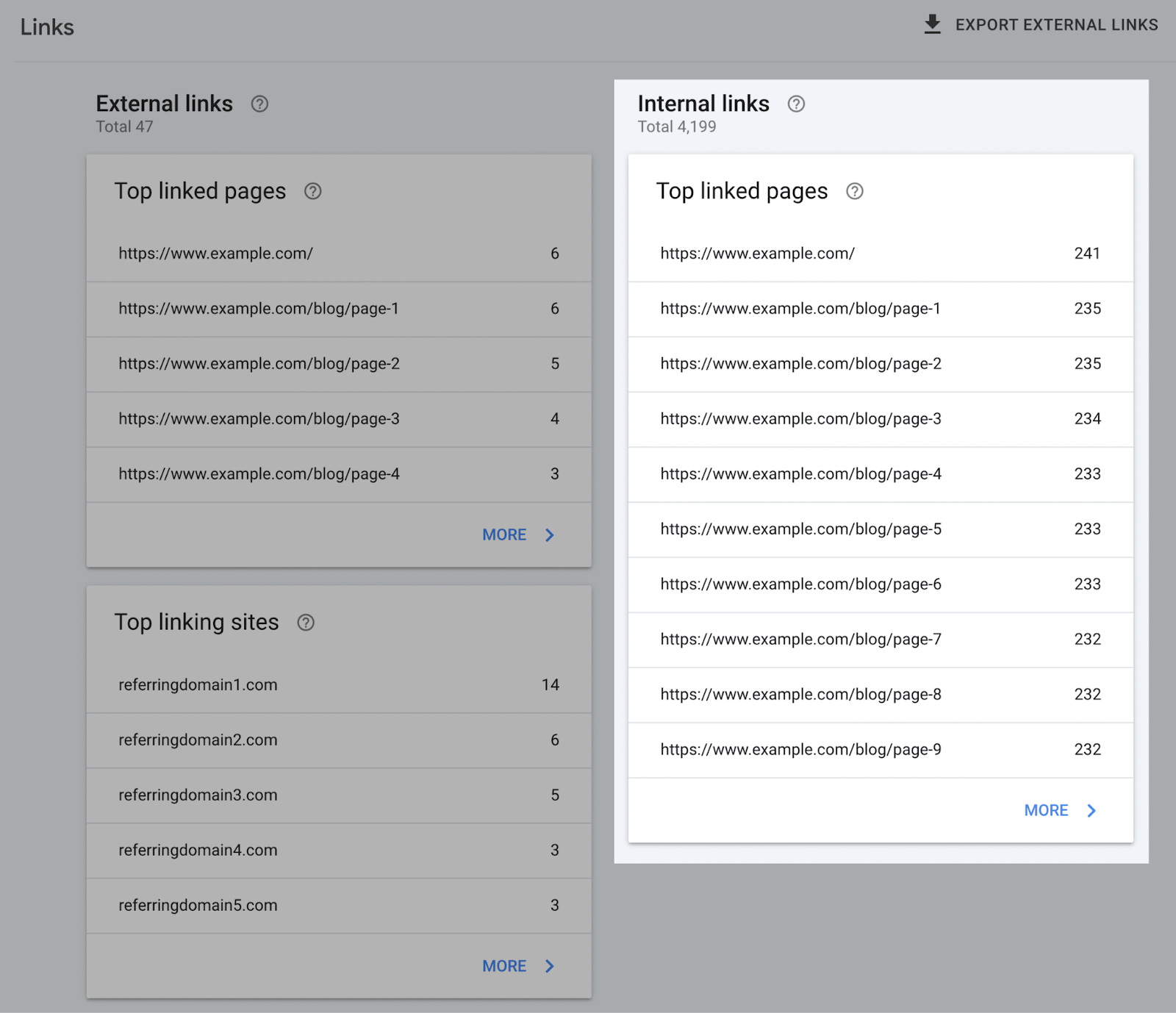Select referringdomain1.com in Top linking sites

pos(198,684)
